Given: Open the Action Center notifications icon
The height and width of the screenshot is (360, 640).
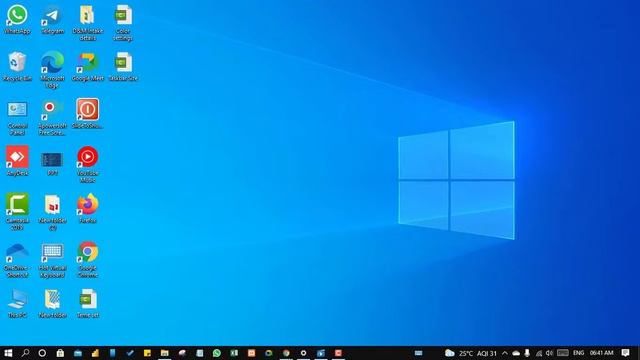Looking at the screenshot, I should click(x=625, y=353).
